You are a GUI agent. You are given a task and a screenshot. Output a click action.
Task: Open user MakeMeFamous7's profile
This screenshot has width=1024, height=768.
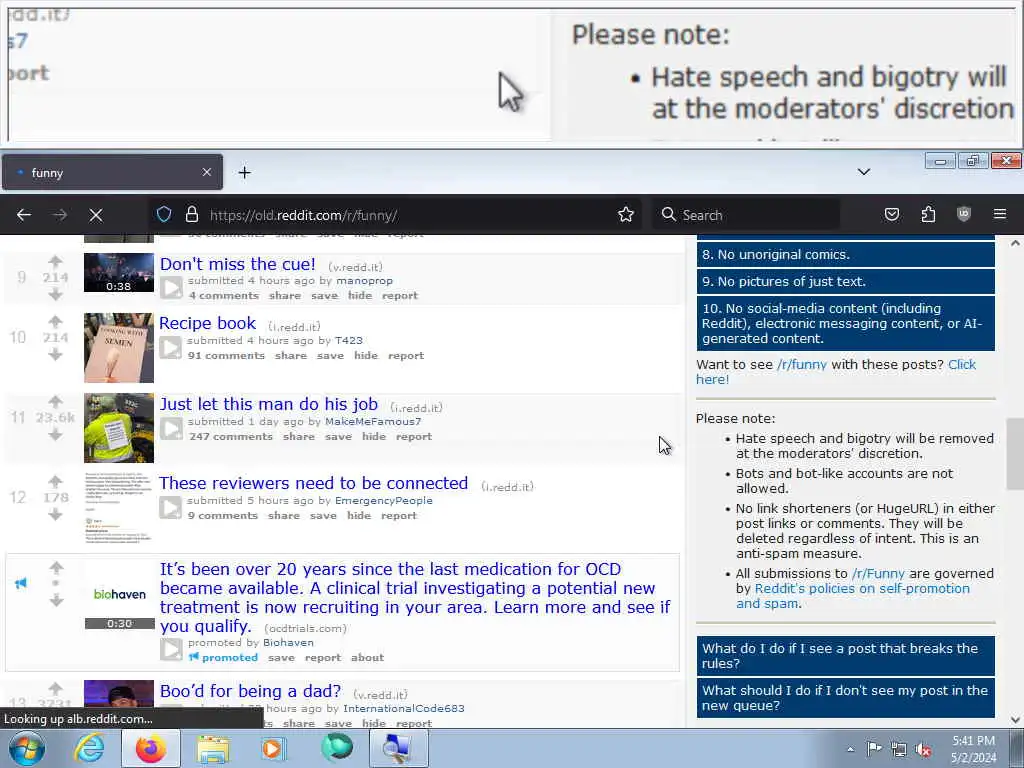tap(373, 421)
